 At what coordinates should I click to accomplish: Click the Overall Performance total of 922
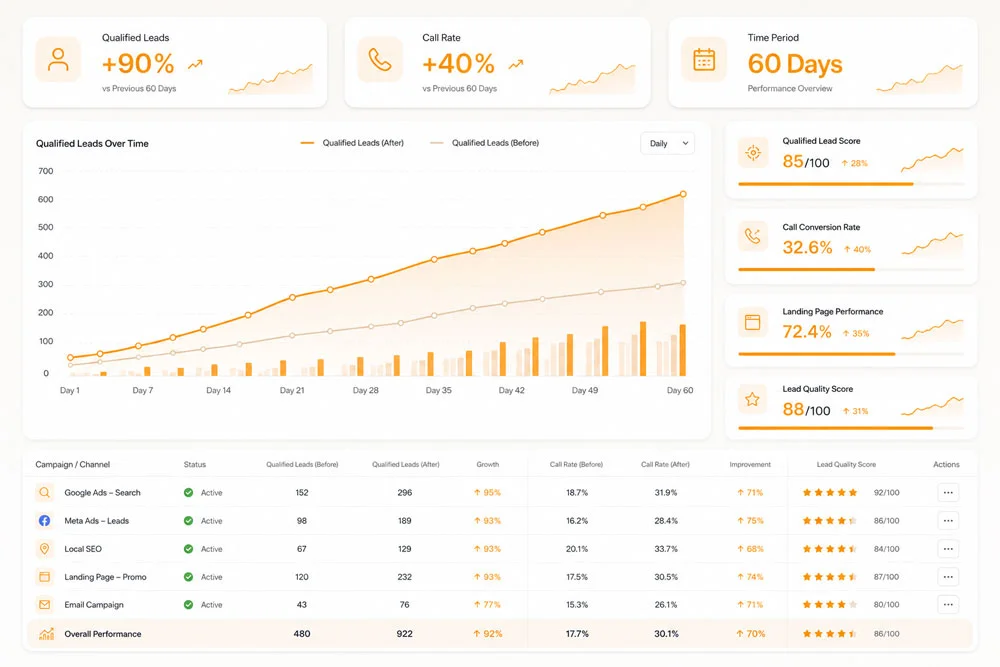click(x=404, y=634)
